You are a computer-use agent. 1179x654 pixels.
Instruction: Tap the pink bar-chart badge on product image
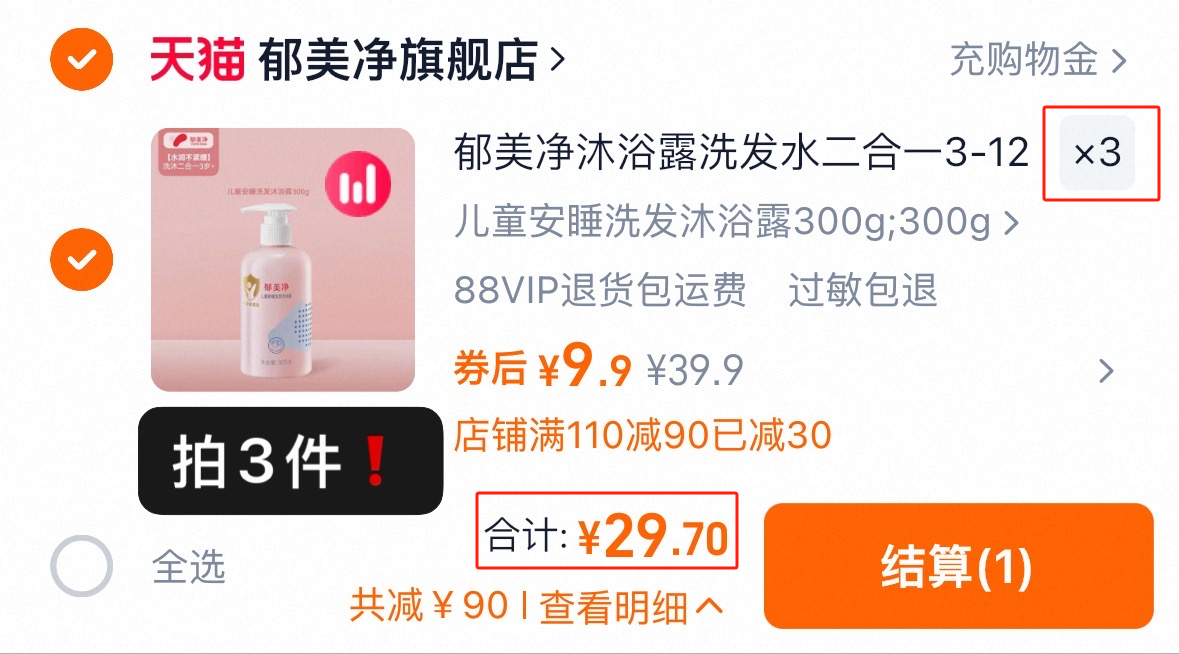pyautogui.click(x=358, y=184)
